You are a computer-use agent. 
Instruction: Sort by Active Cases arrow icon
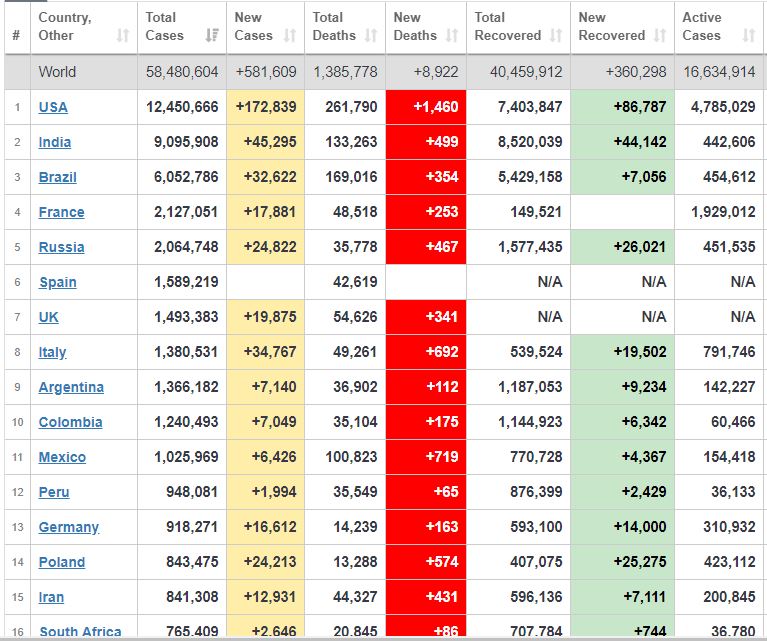coord(749,36)
